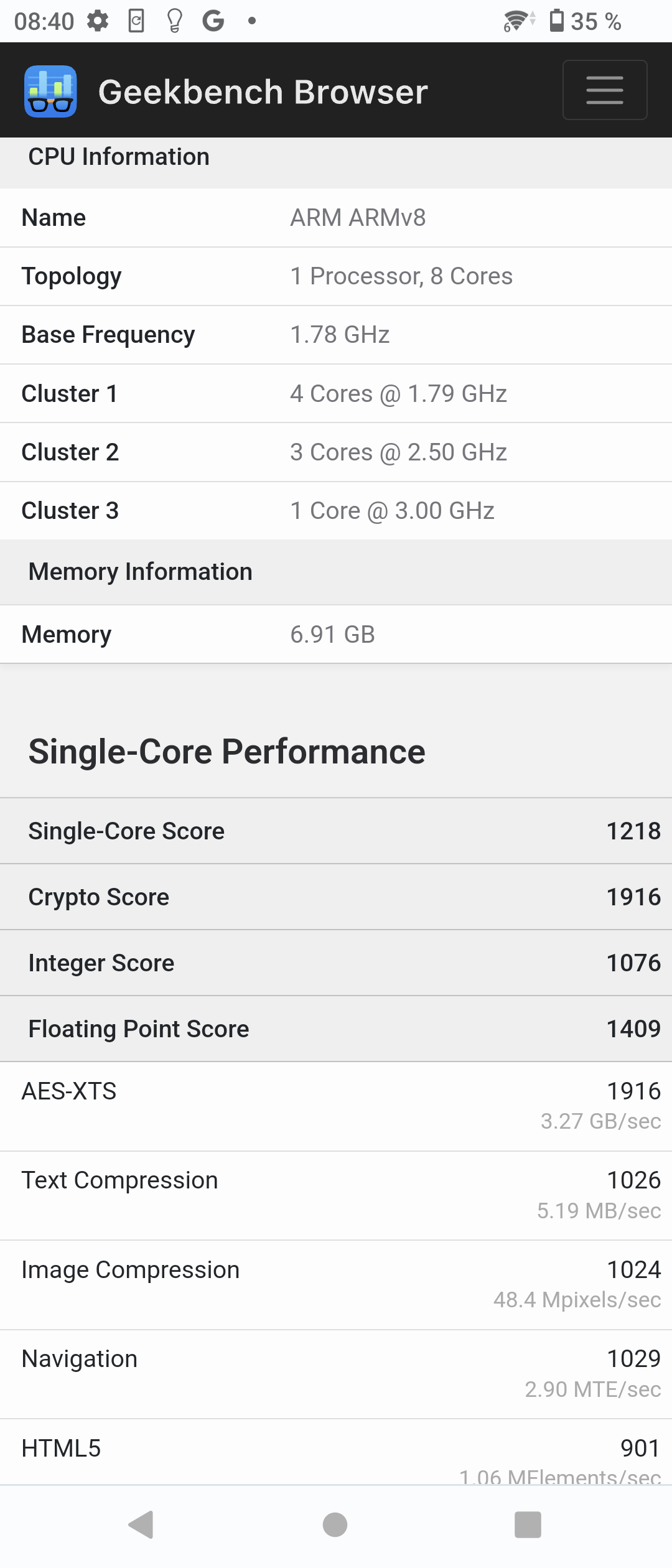Screen dimensions: 672x1568
Task: Select the Single-Core Score row
Action: [x=336, y=831]
